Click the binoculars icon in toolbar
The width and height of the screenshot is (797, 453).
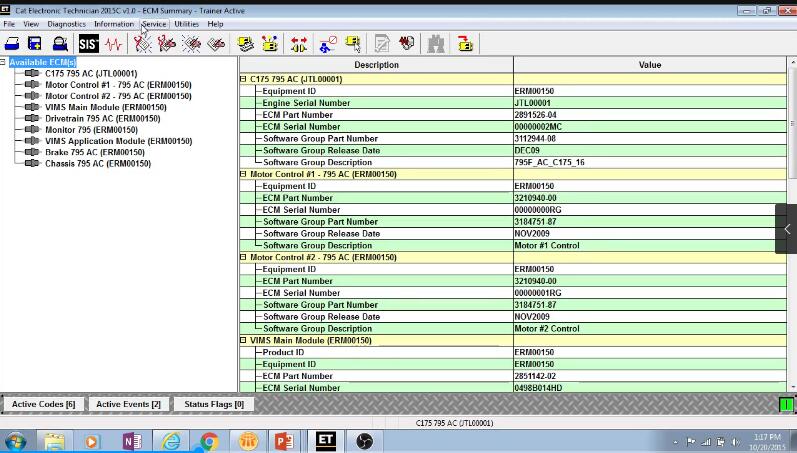click(x=436, y=44)
